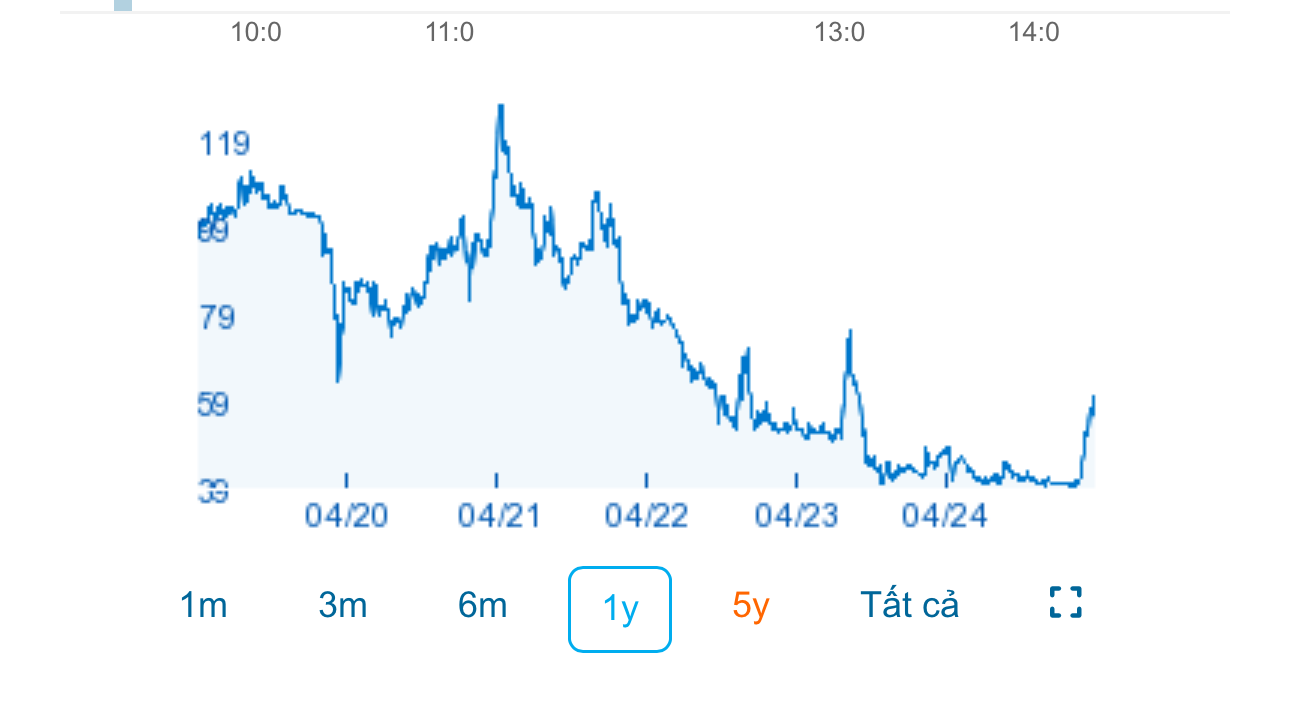
Task: Pick the 04/24 date axis label
Action: (944, 516)
